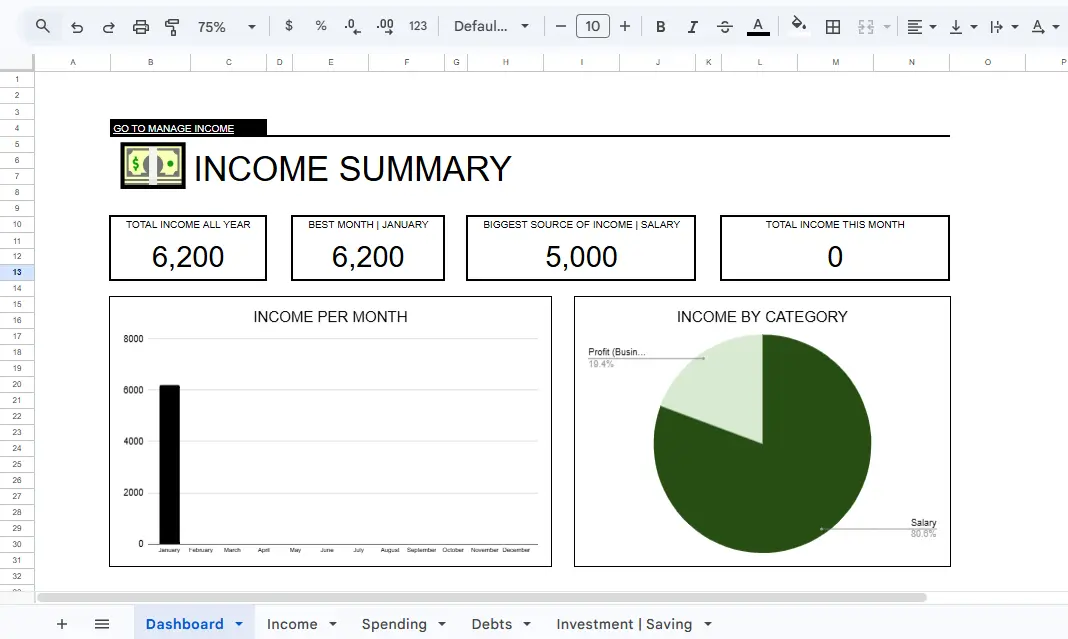Select row 13 header
Image resolution: width=1068 pixels, height=639 pixels.
point(16,272)
